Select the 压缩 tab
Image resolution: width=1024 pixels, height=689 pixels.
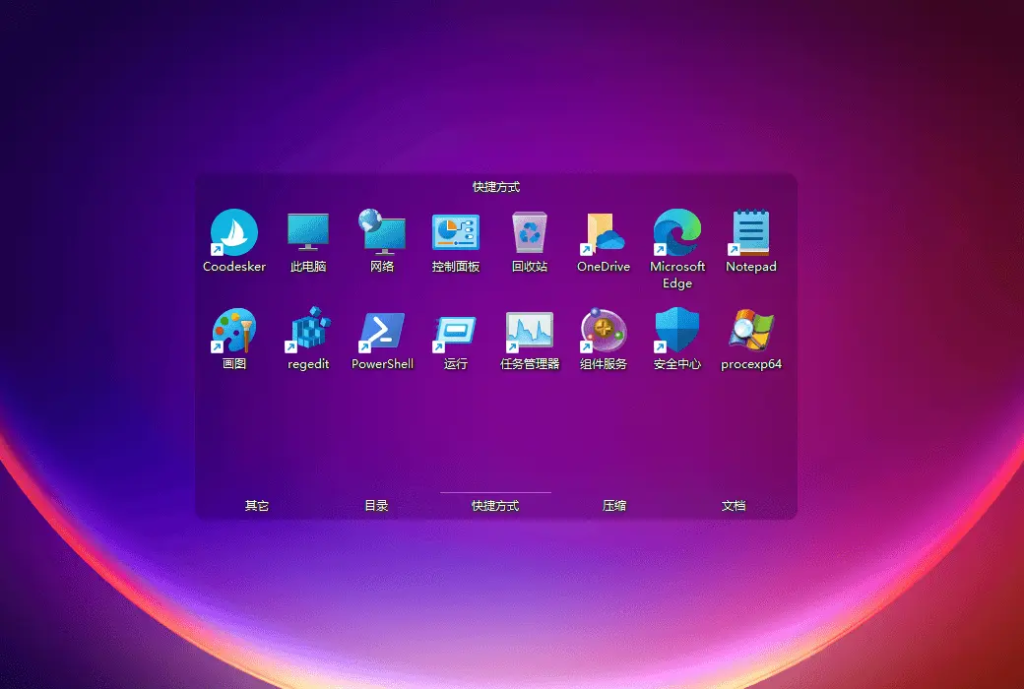[614, 506]
